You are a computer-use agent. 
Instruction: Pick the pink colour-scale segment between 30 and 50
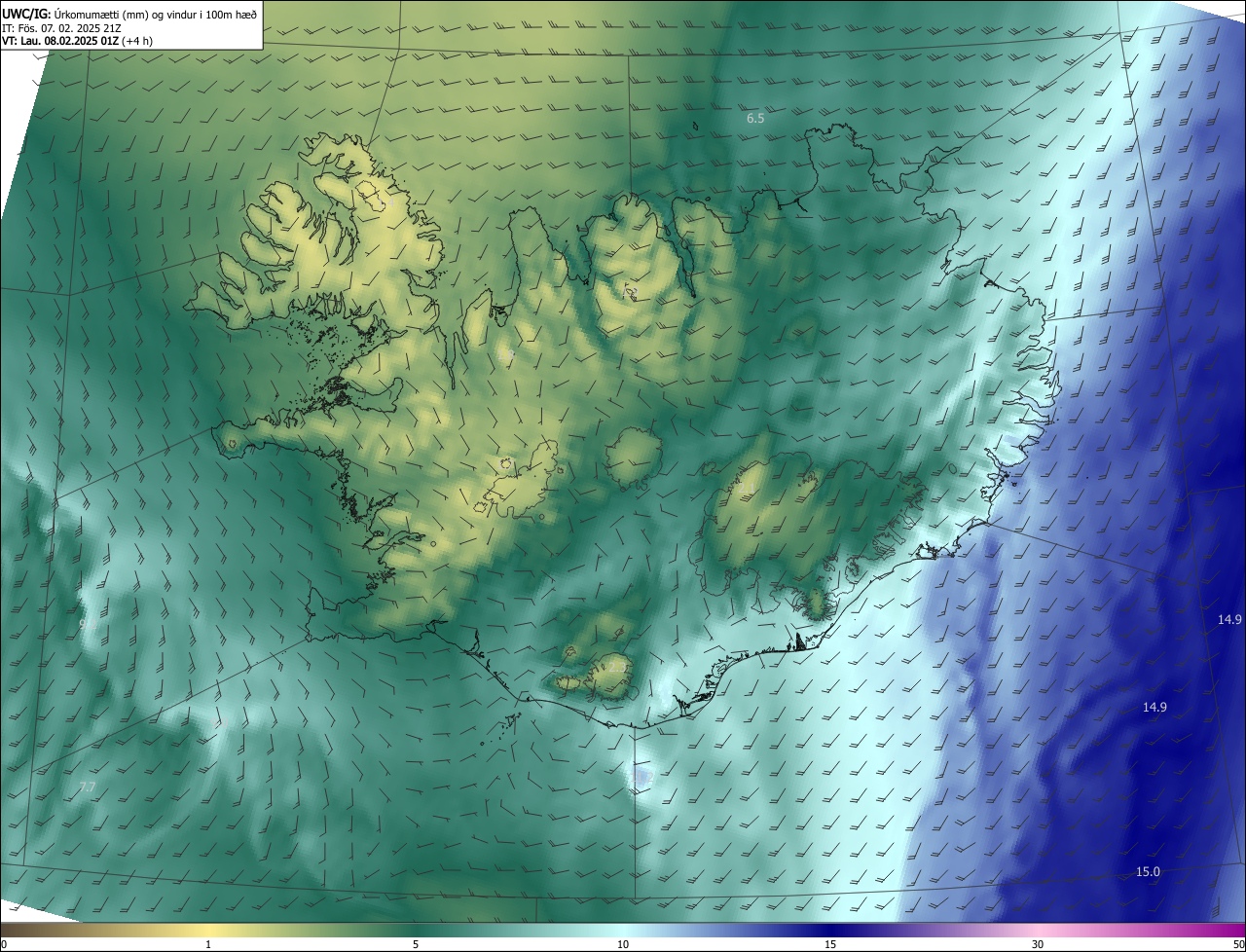point(1141,930)
